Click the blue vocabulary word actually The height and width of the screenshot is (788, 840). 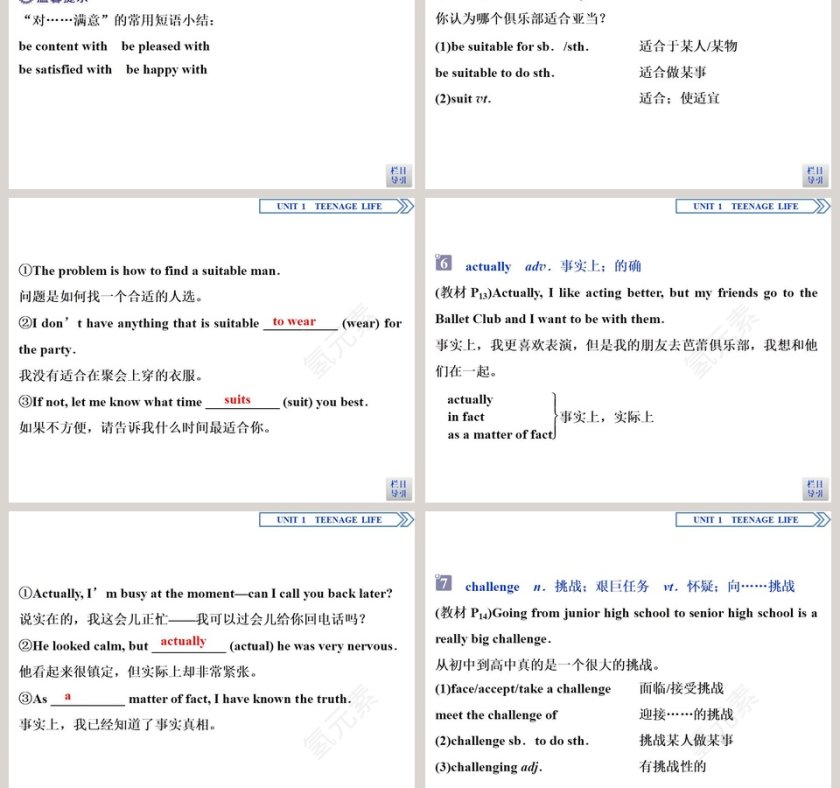(x=487, y=266)
